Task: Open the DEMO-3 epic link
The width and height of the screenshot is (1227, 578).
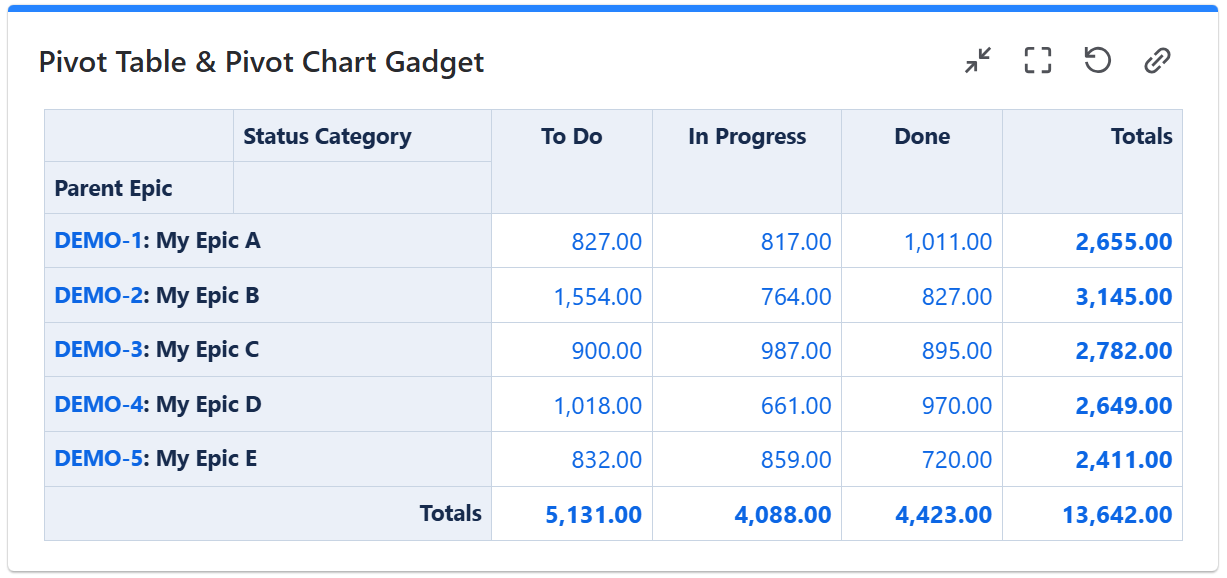Action: (x=99, y=350)
